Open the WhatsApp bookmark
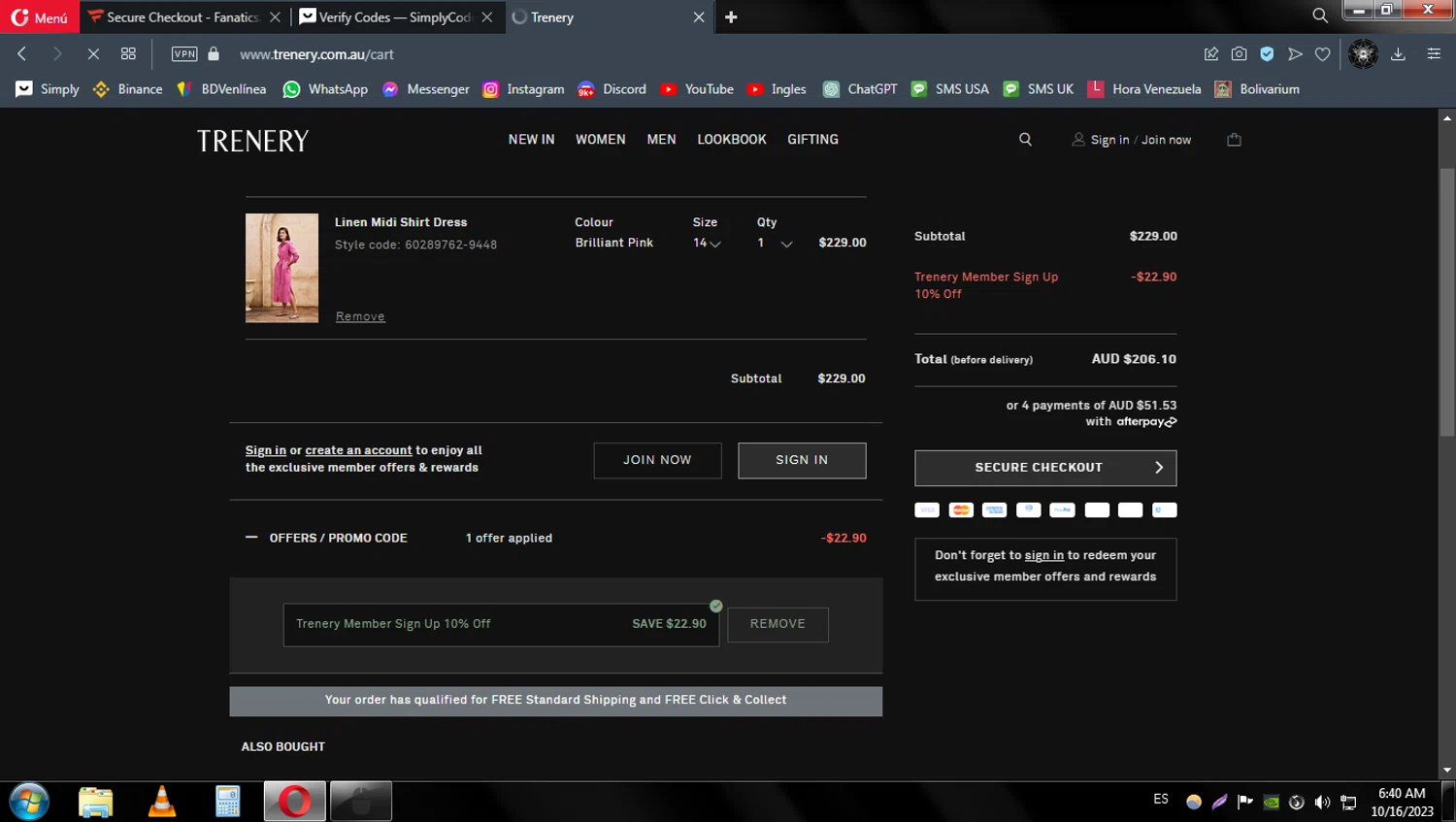 tap(325, 89)
